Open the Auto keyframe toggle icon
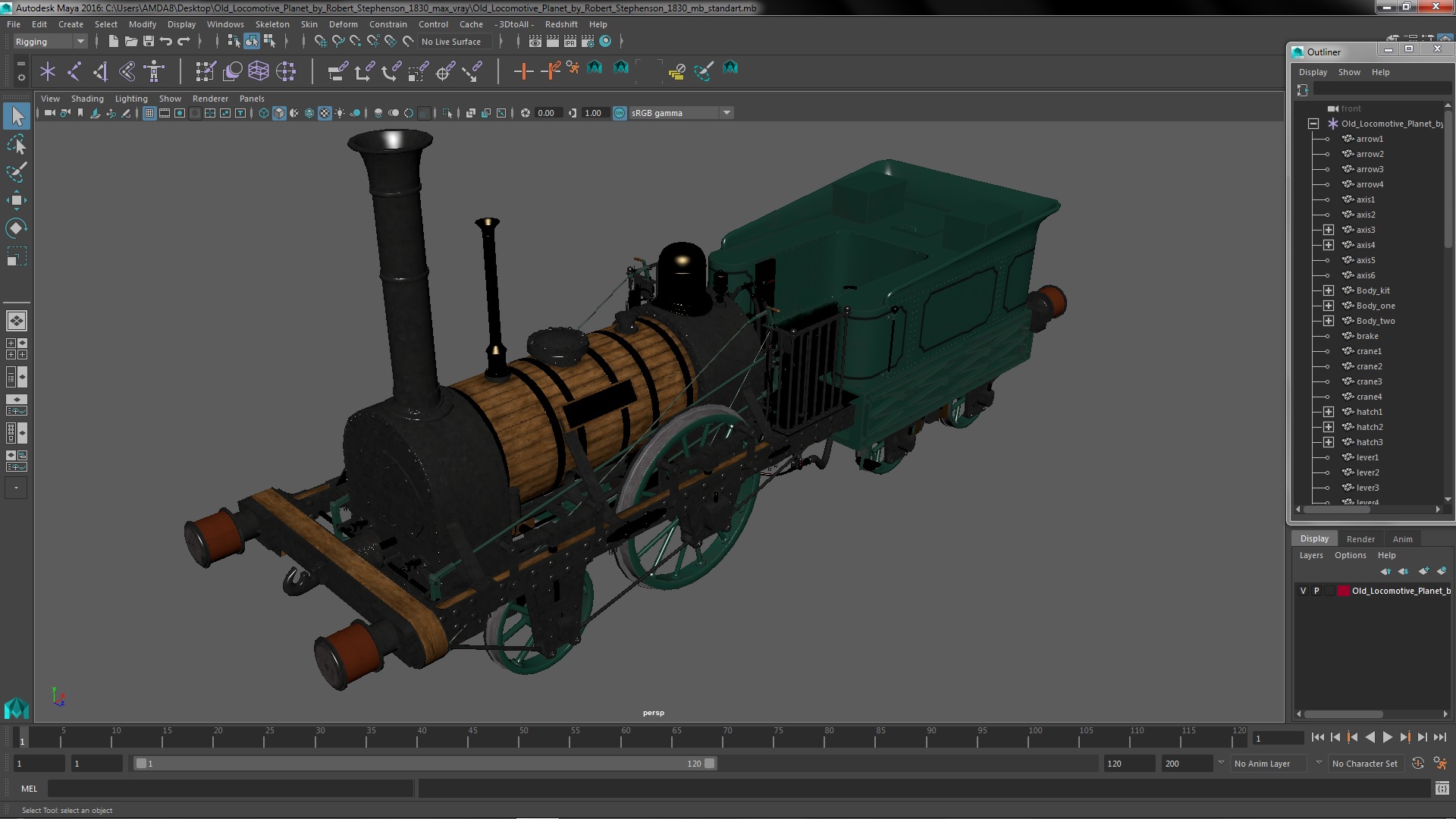This screenshot has width=1456, height=819. coord(1418,764)
